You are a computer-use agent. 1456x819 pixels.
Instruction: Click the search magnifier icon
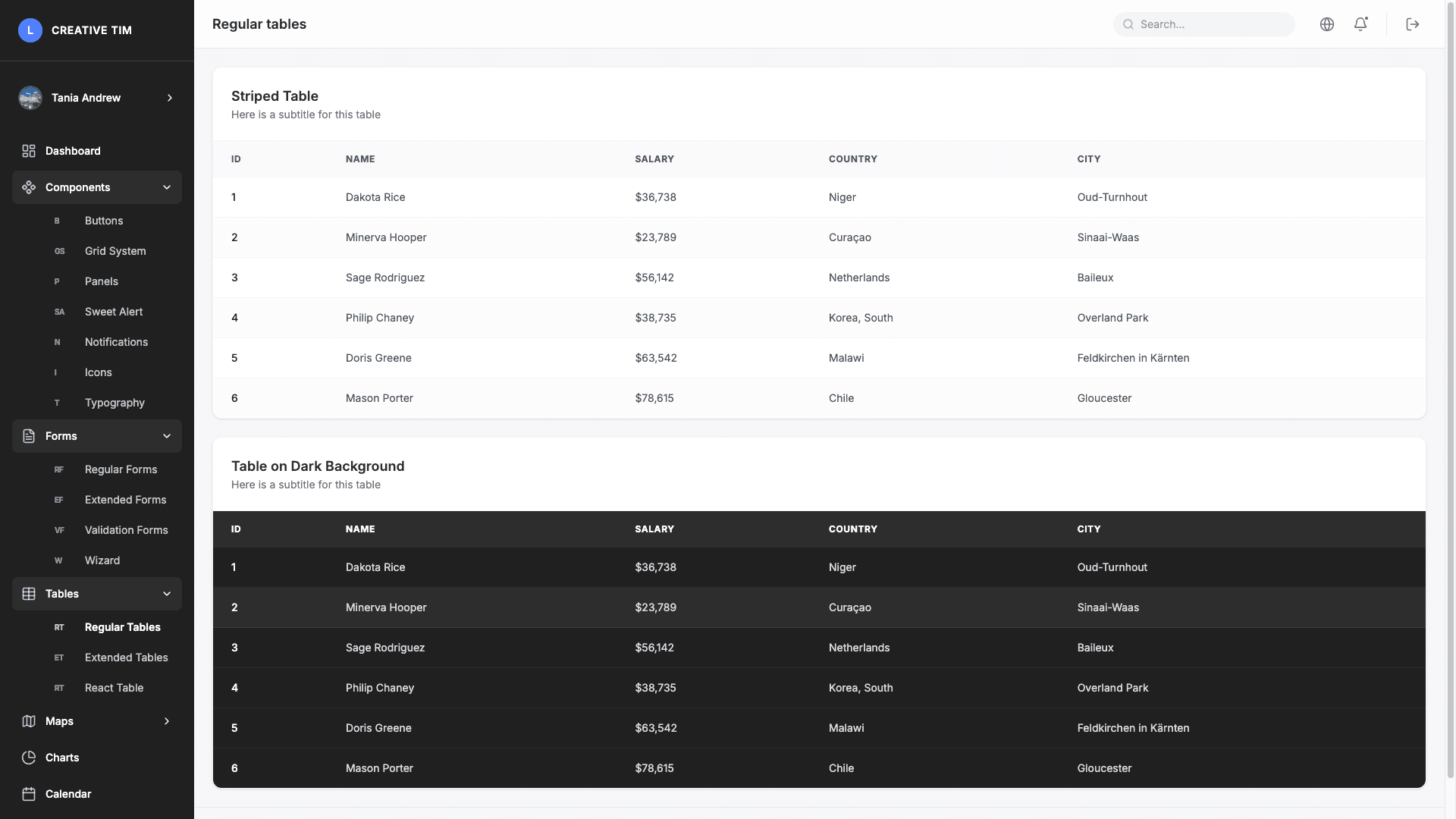tap(1128, 24)
